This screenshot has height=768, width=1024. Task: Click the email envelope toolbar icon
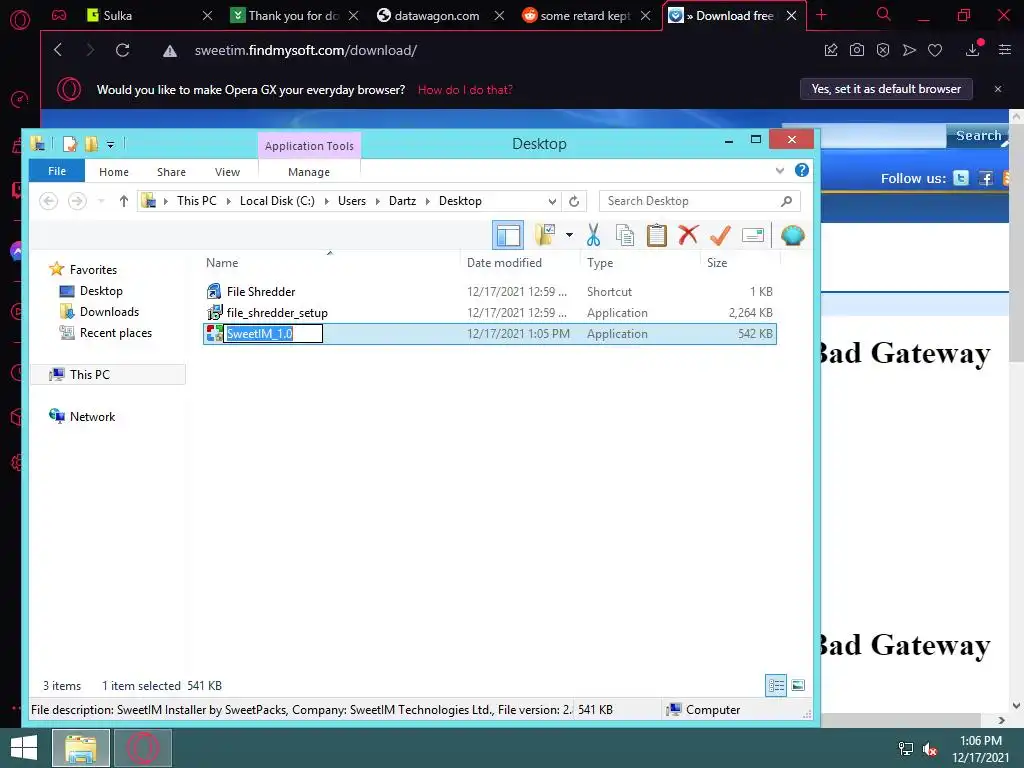[x=752, y=235]
